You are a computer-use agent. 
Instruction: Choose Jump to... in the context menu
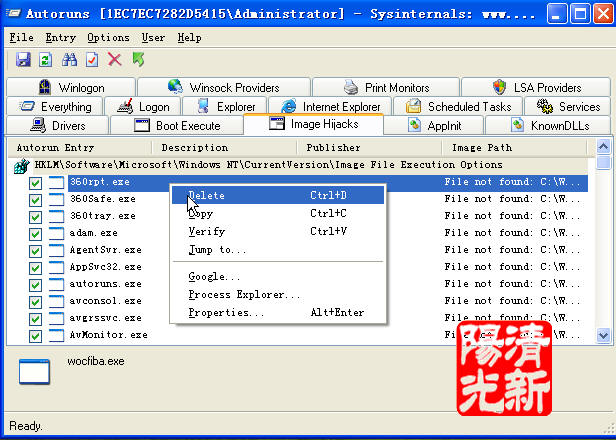(278, 249)
